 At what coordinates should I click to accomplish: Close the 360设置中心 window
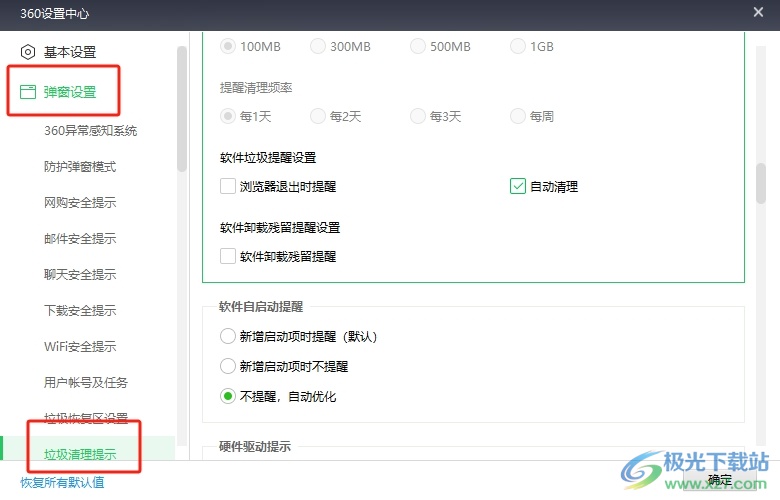758,12
